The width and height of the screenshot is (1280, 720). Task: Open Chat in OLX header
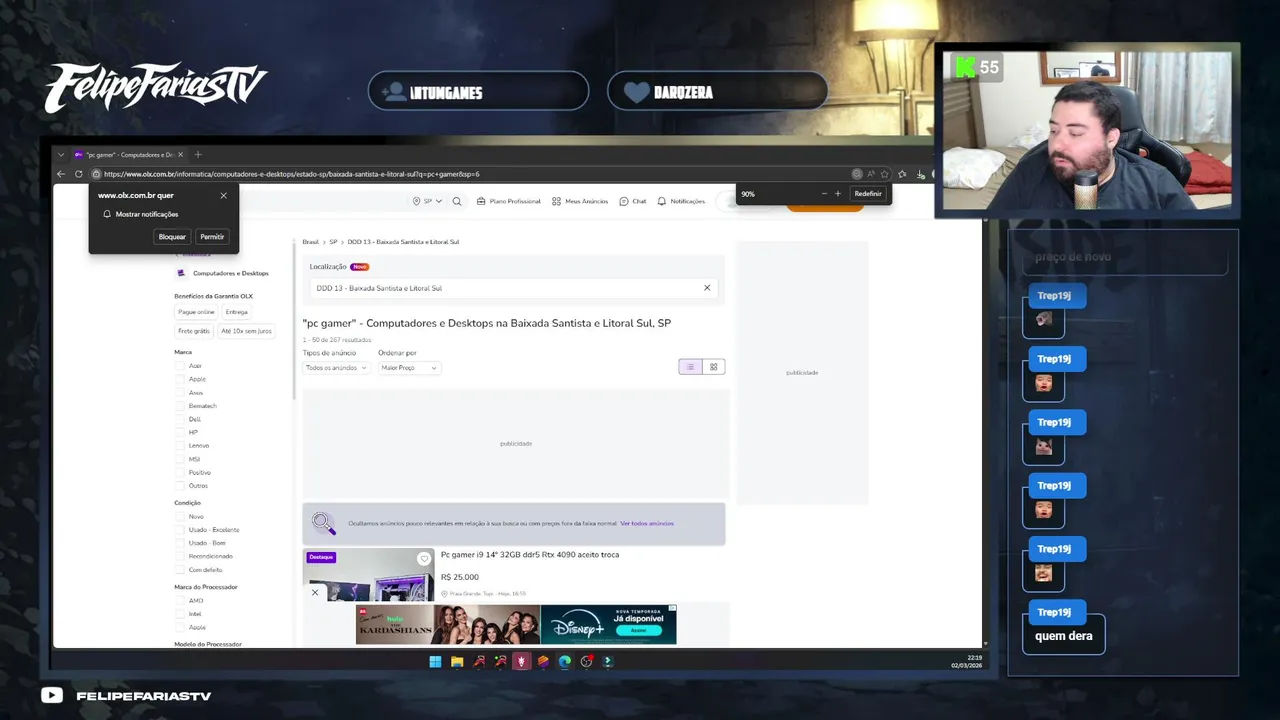(x=633, y=201)
